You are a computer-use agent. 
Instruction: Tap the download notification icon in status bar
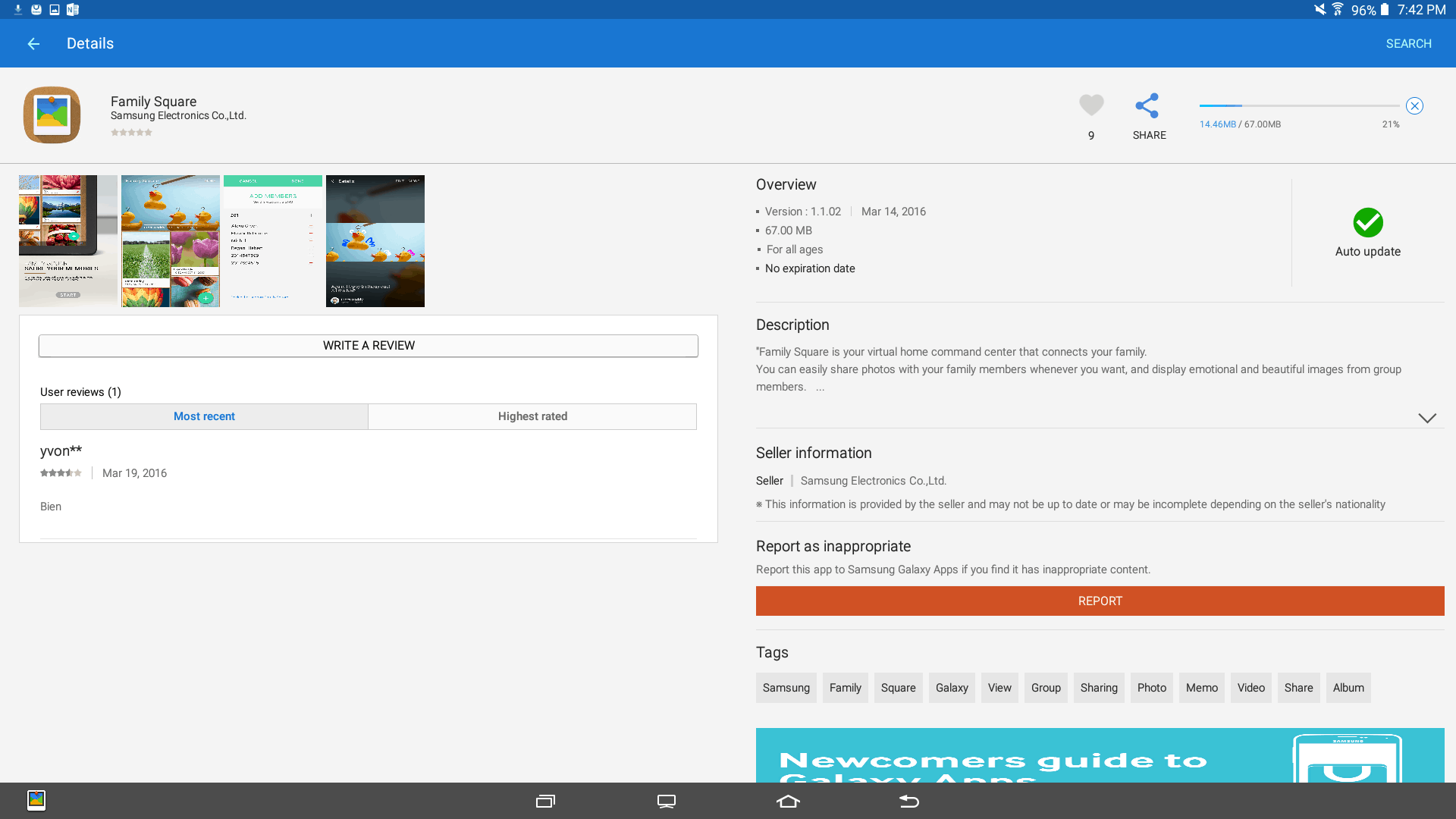tap(17, 10)
